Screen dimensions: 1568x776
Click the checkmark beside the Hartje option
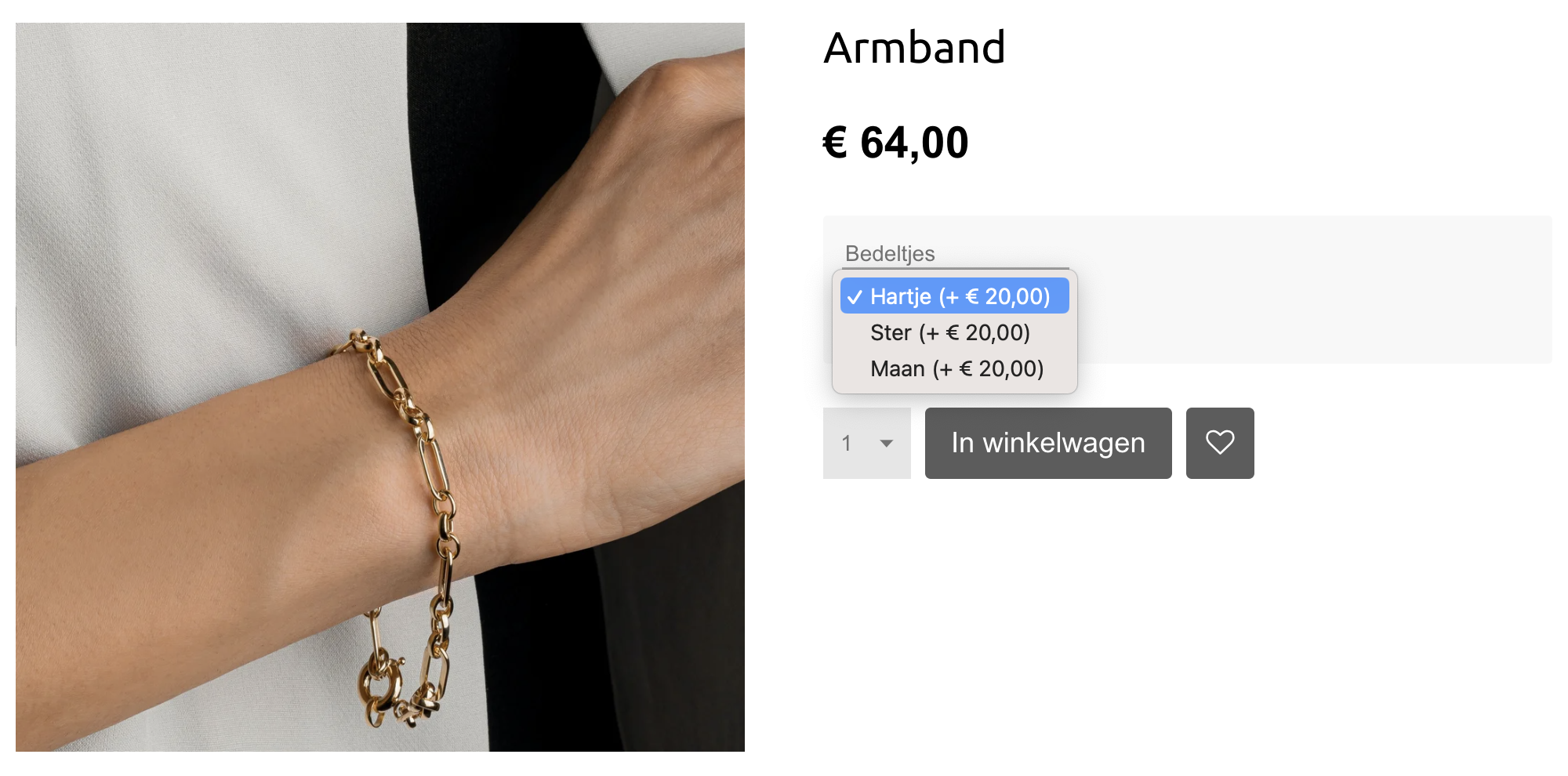click(x=855, y=297)
